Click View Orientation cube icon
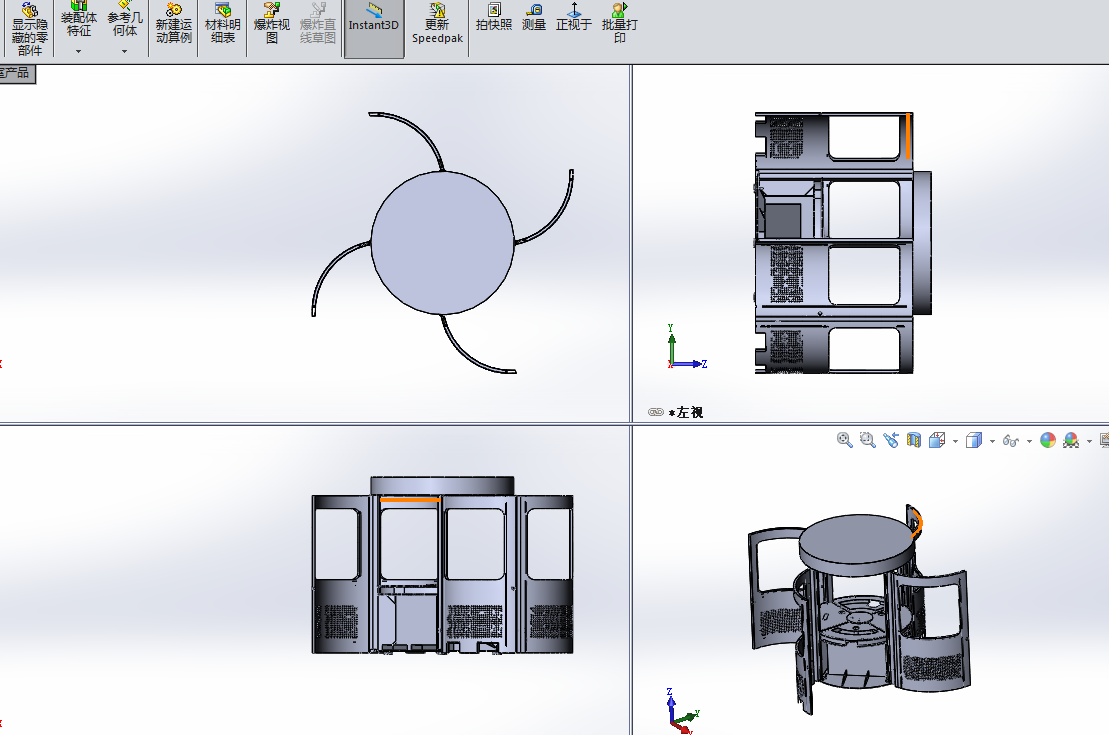The width and height of the screenshot is (1109, 735). click(937, 440)
